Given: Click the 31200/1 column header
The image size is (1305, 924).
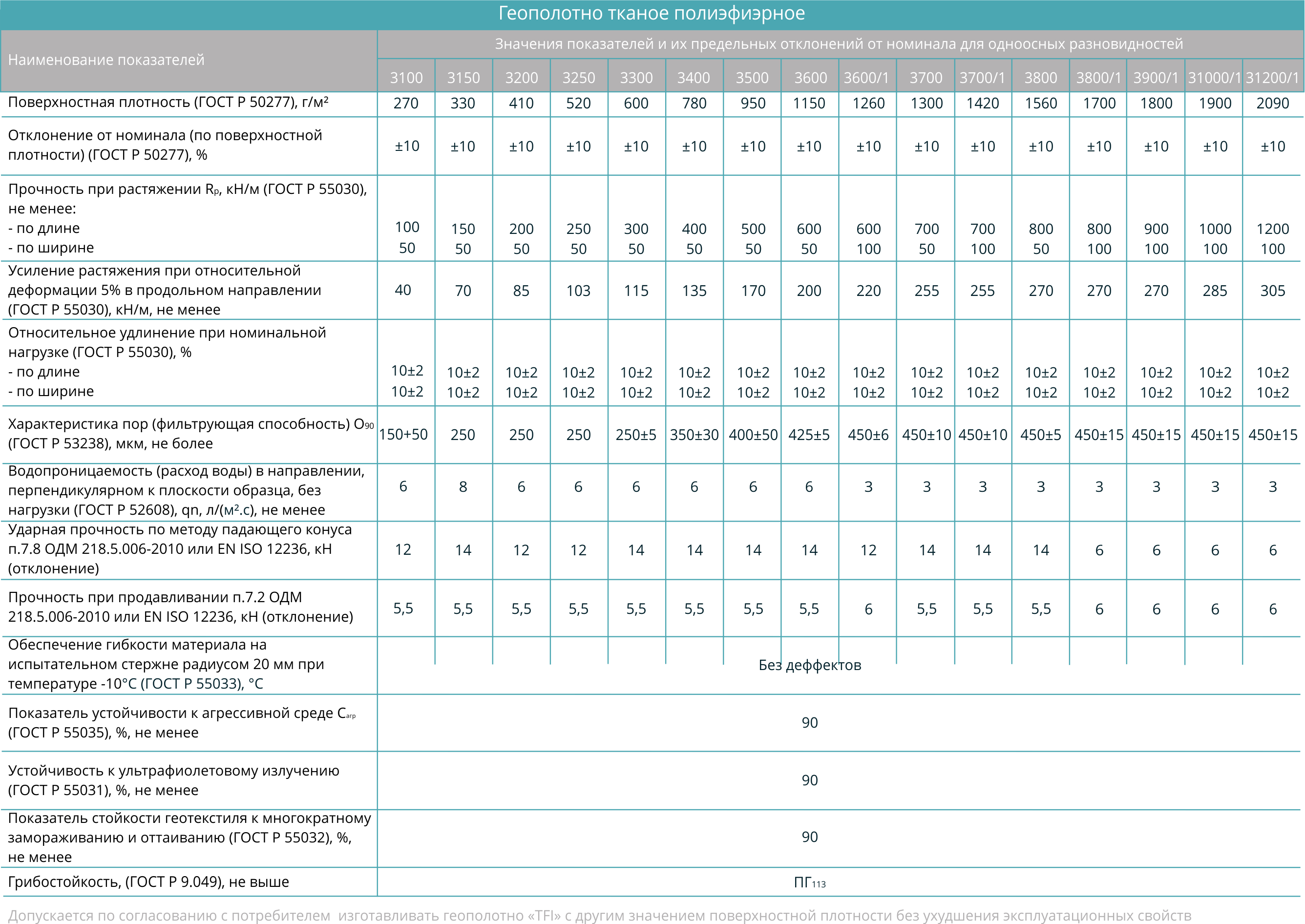Looking at the screenshot, I should coord(1273,77).
